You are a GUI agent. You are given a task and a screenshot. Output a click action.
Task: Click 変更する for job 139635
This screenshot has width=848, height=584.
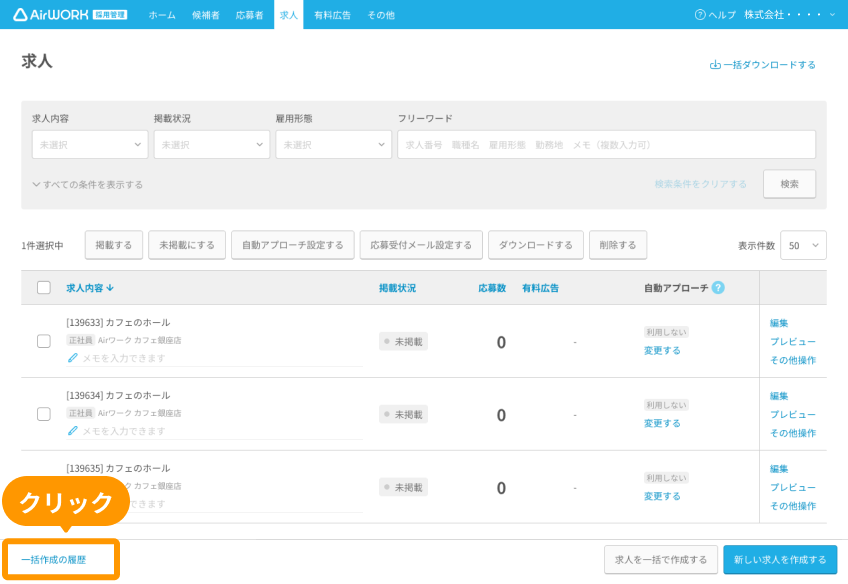tap(662, 496)
